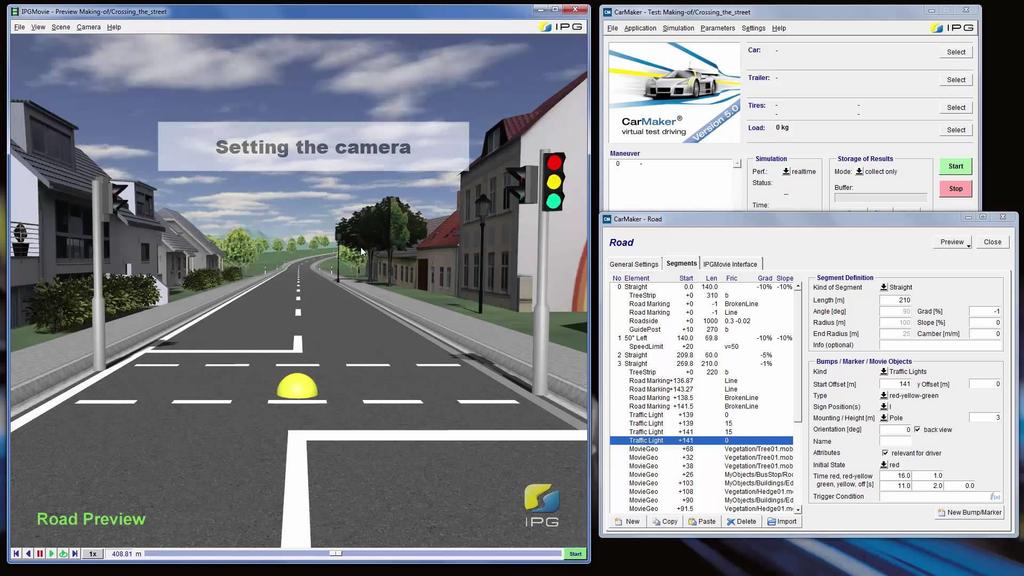
Task: Open the File menu in IPGMovie
Action: pyautogui.click(x=20, y=27)
